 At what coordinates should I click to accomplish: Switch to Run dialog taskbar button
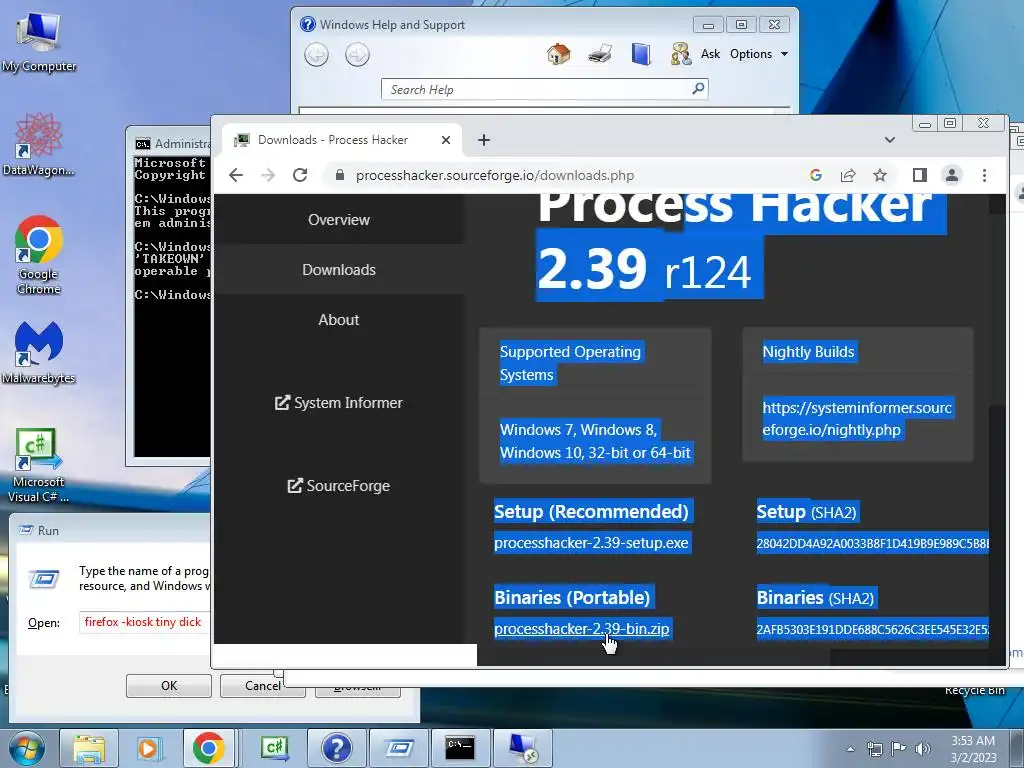tap(398, 748)
